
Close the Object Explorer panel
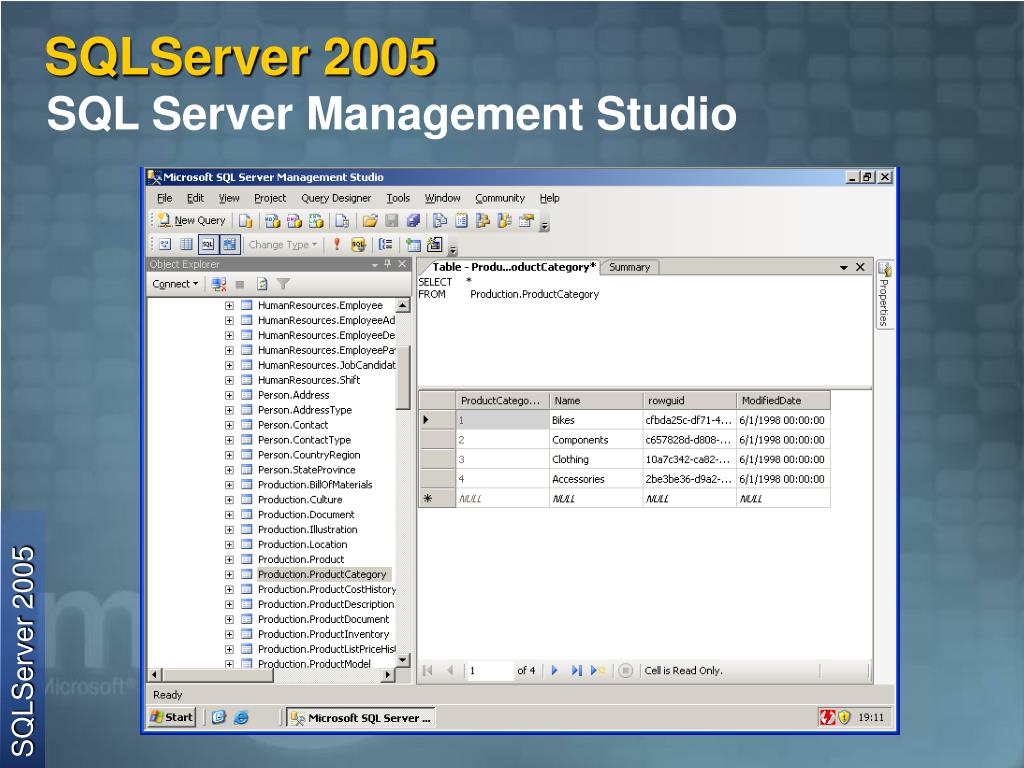(x=402, y=264)
